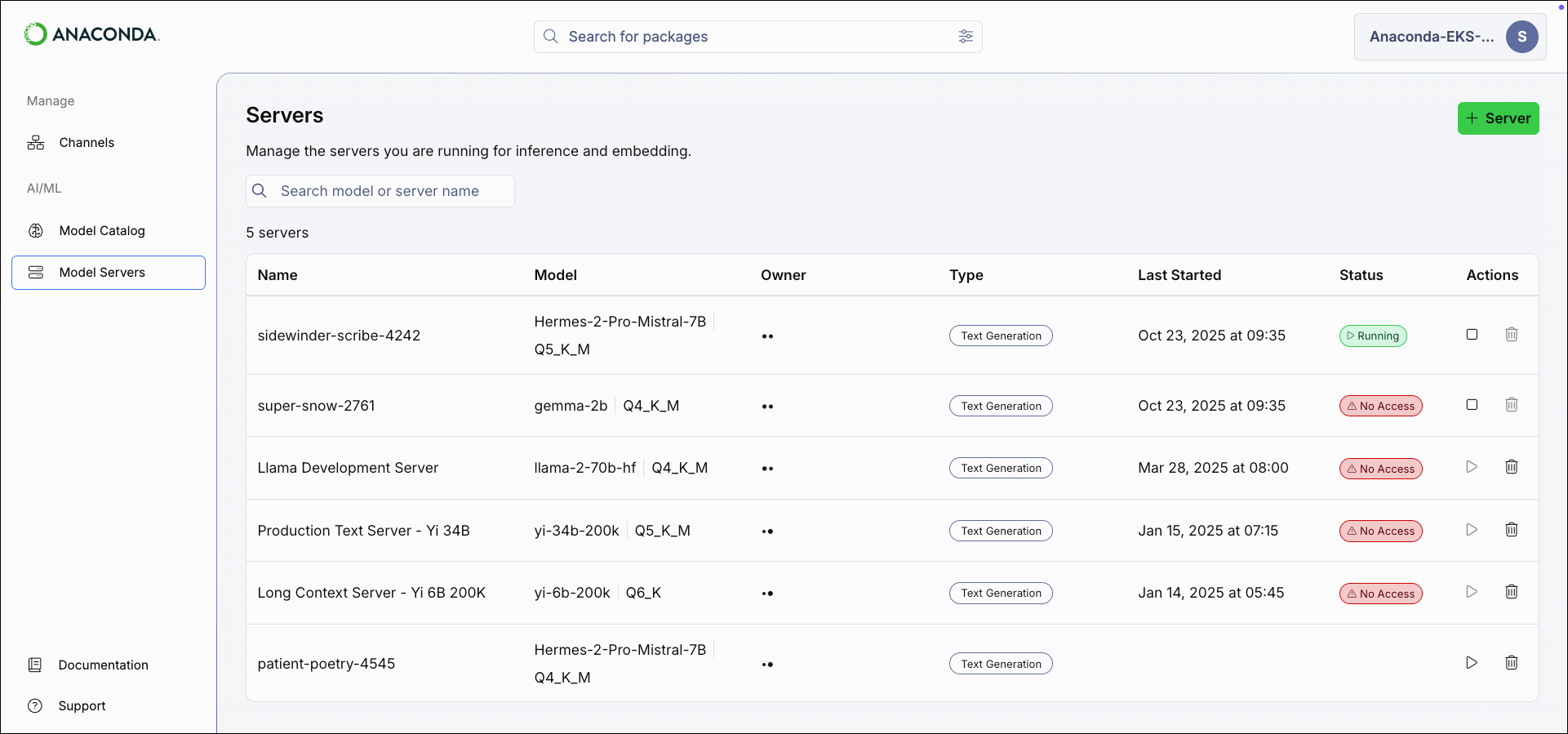Click No Access badge for Long Context Server

[x=1381, y=594]
